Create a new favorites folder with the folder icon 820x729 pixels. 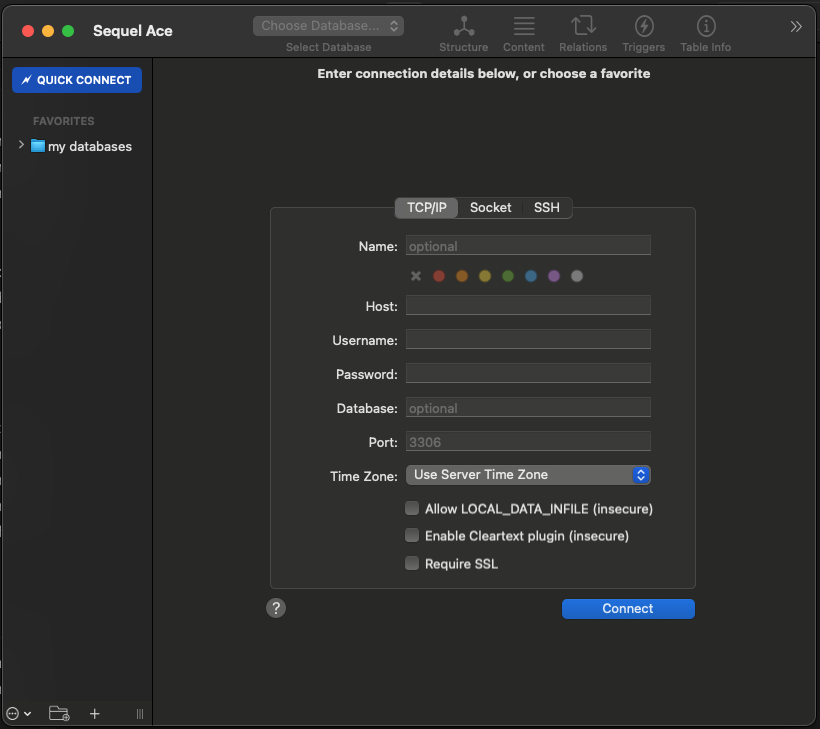pos(59,713)
